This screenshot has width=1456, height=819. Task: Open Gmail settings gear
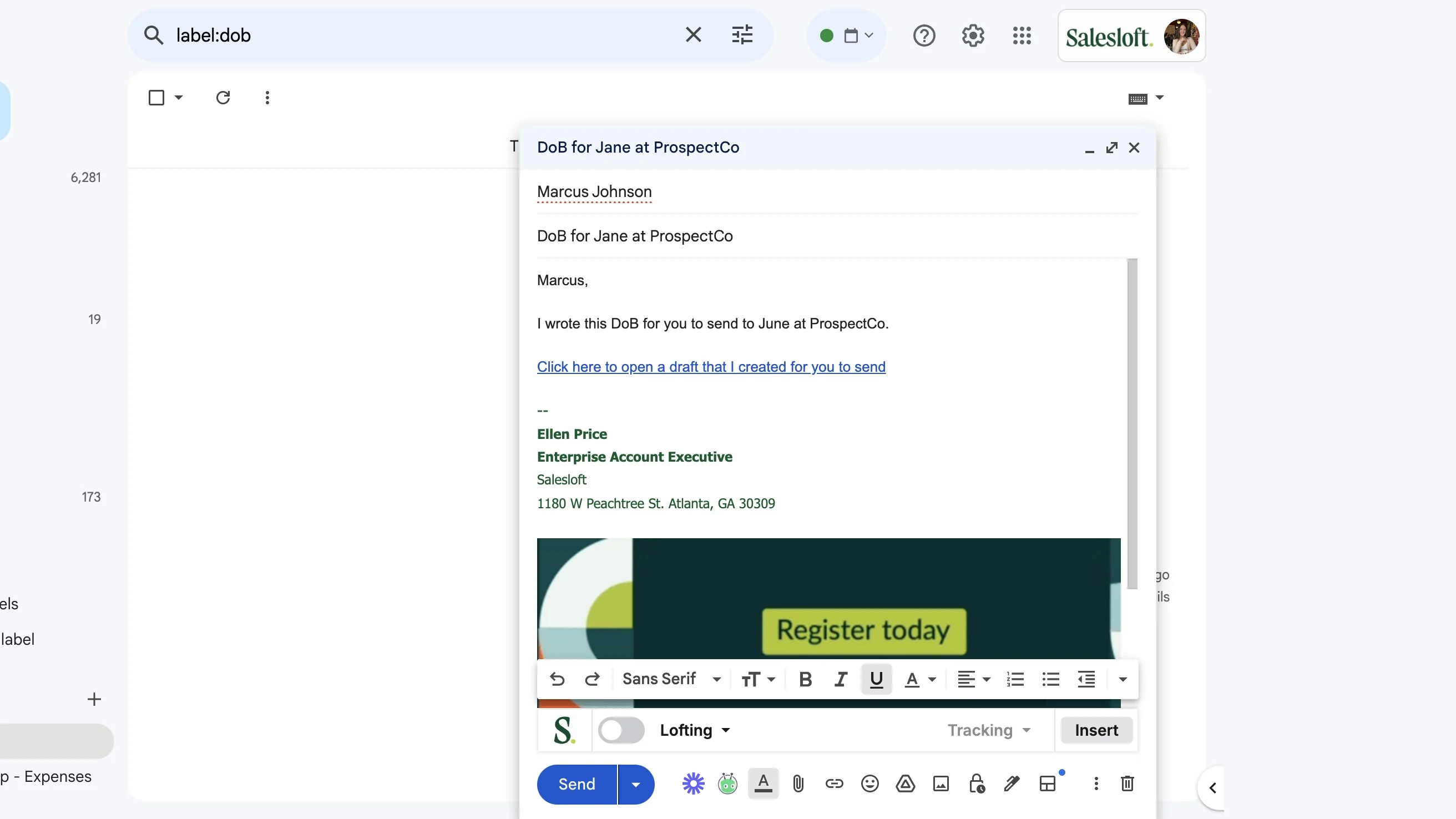pos(973,36)
